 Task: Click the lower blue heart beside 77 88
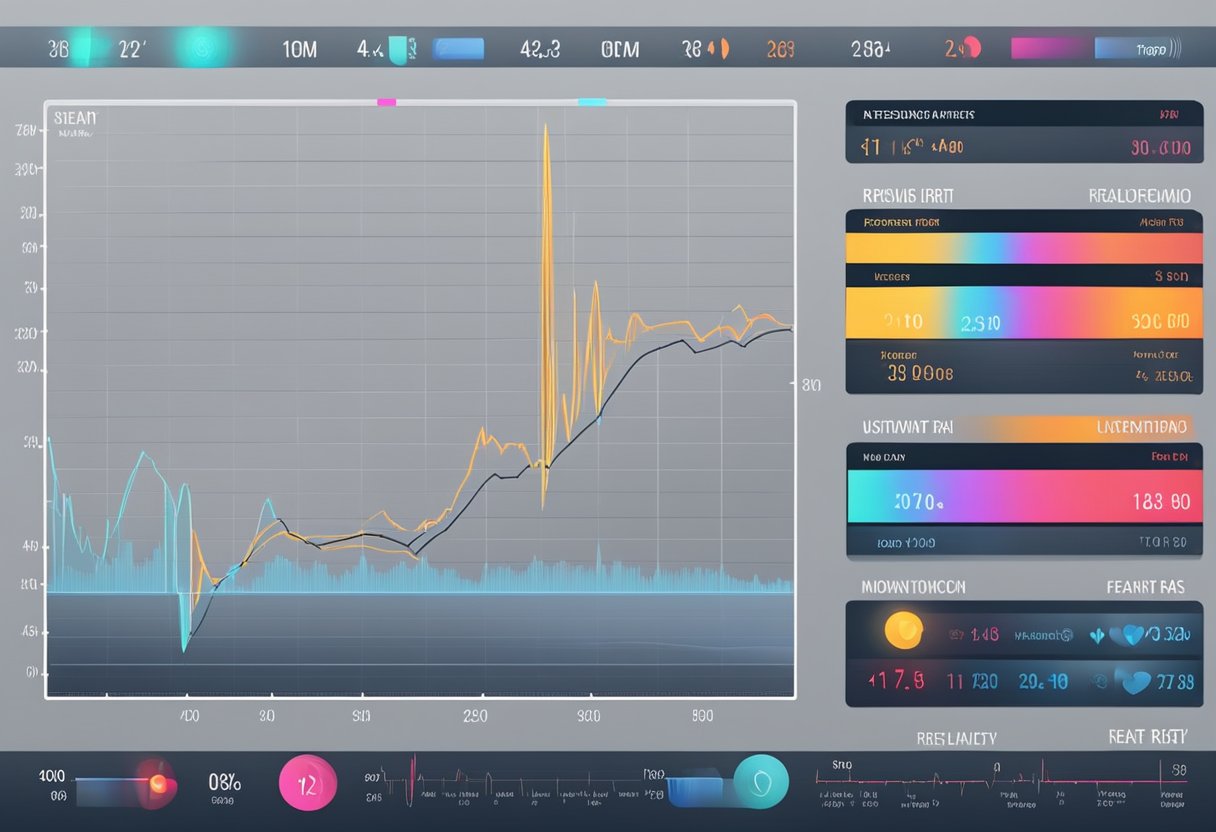point(1136,682)
